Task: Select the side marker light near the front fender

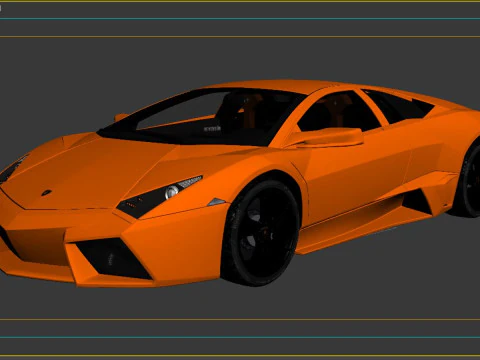Action: (x=216, y=202)
